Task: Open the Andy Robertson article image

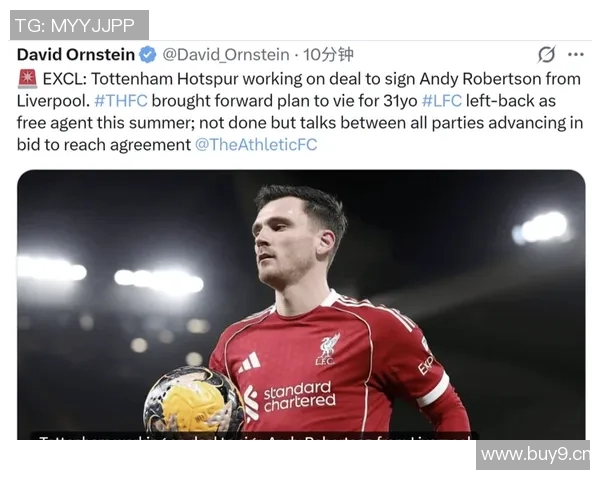Action: (x=301, y=304)
